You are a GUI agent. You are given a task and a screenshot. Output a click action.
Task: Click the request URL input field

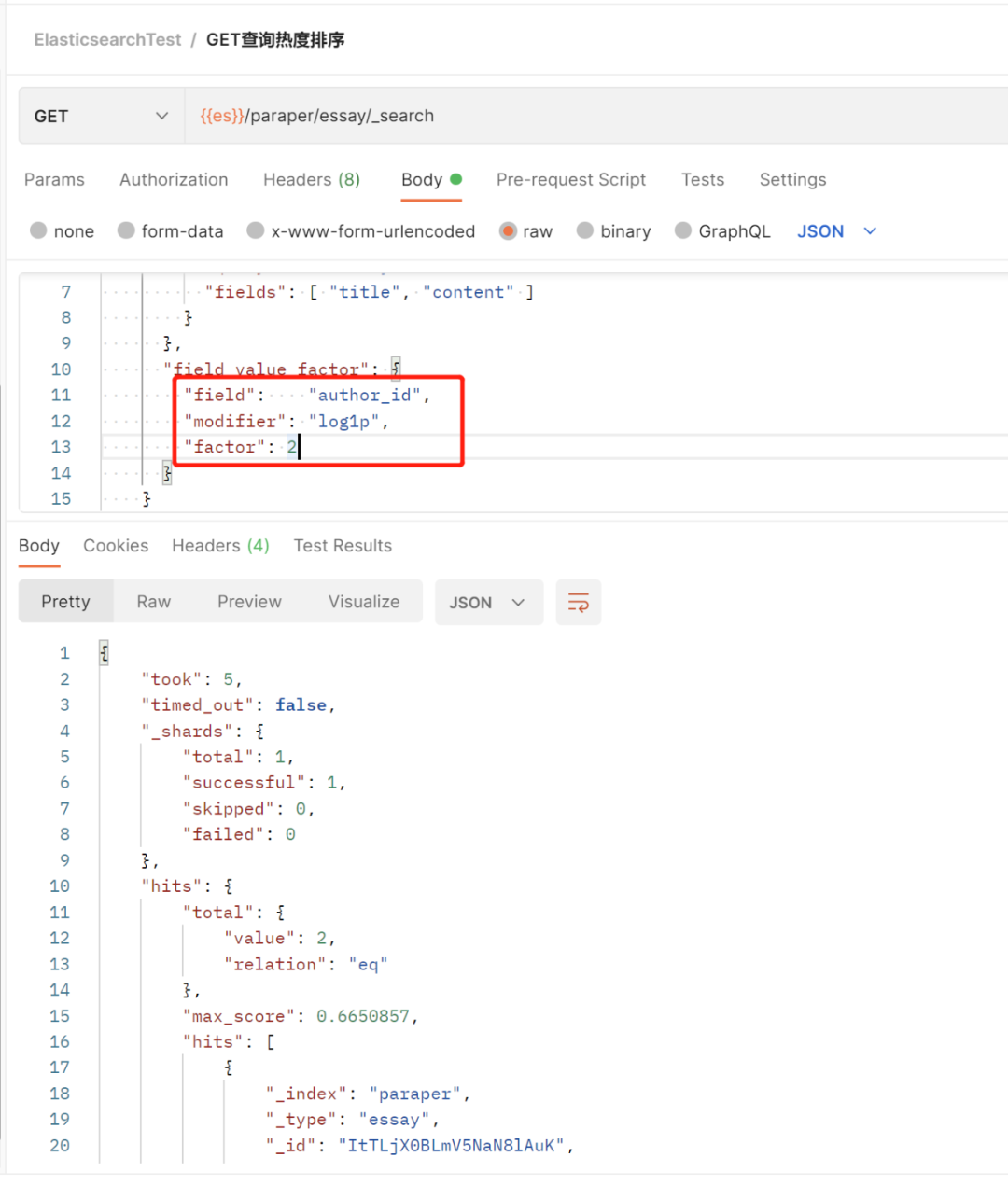[596, 116]
